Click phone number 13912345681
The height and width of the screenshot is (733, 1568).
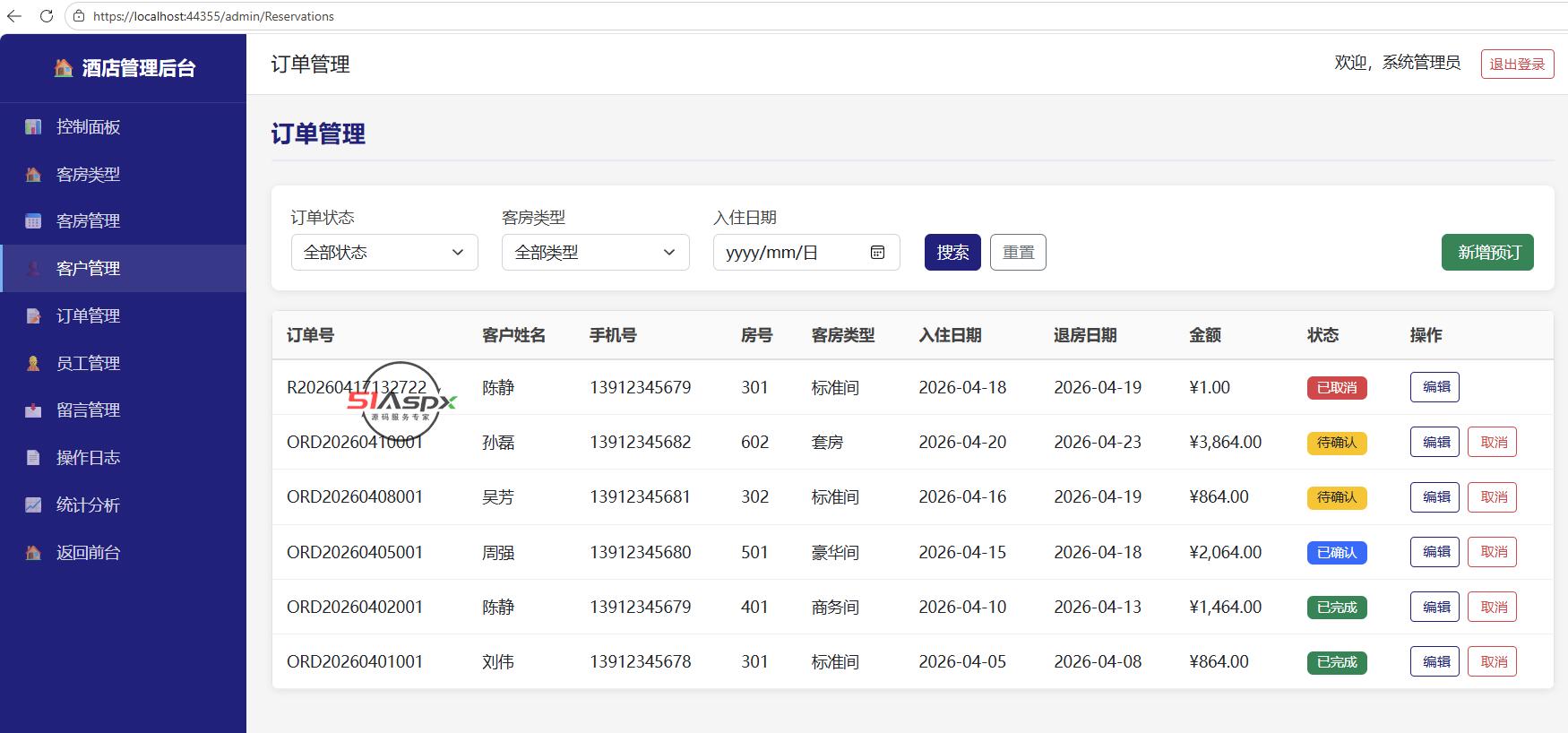coord(640,496)
